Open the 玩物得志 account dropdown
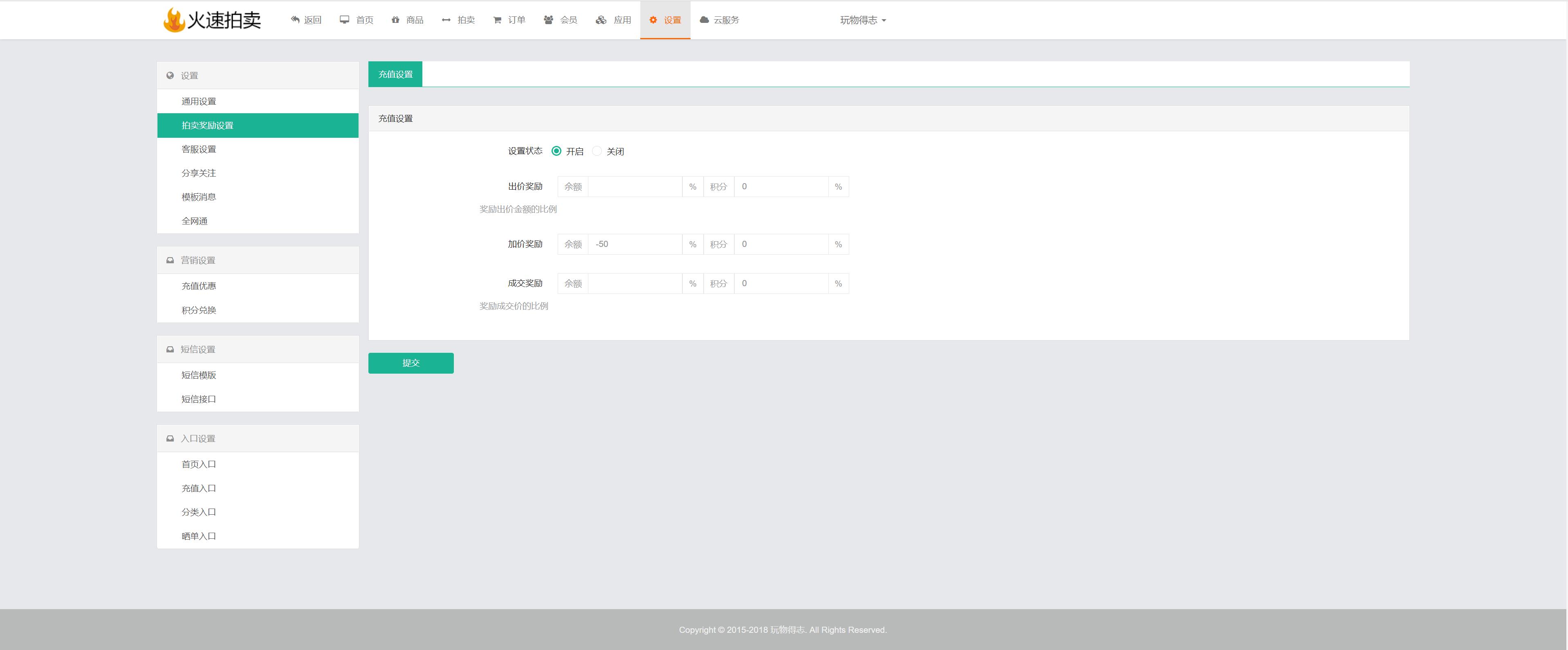Image resolution: width=1568 pixels, height=650 pixels. pyautogui.click(x=863, y=20)
